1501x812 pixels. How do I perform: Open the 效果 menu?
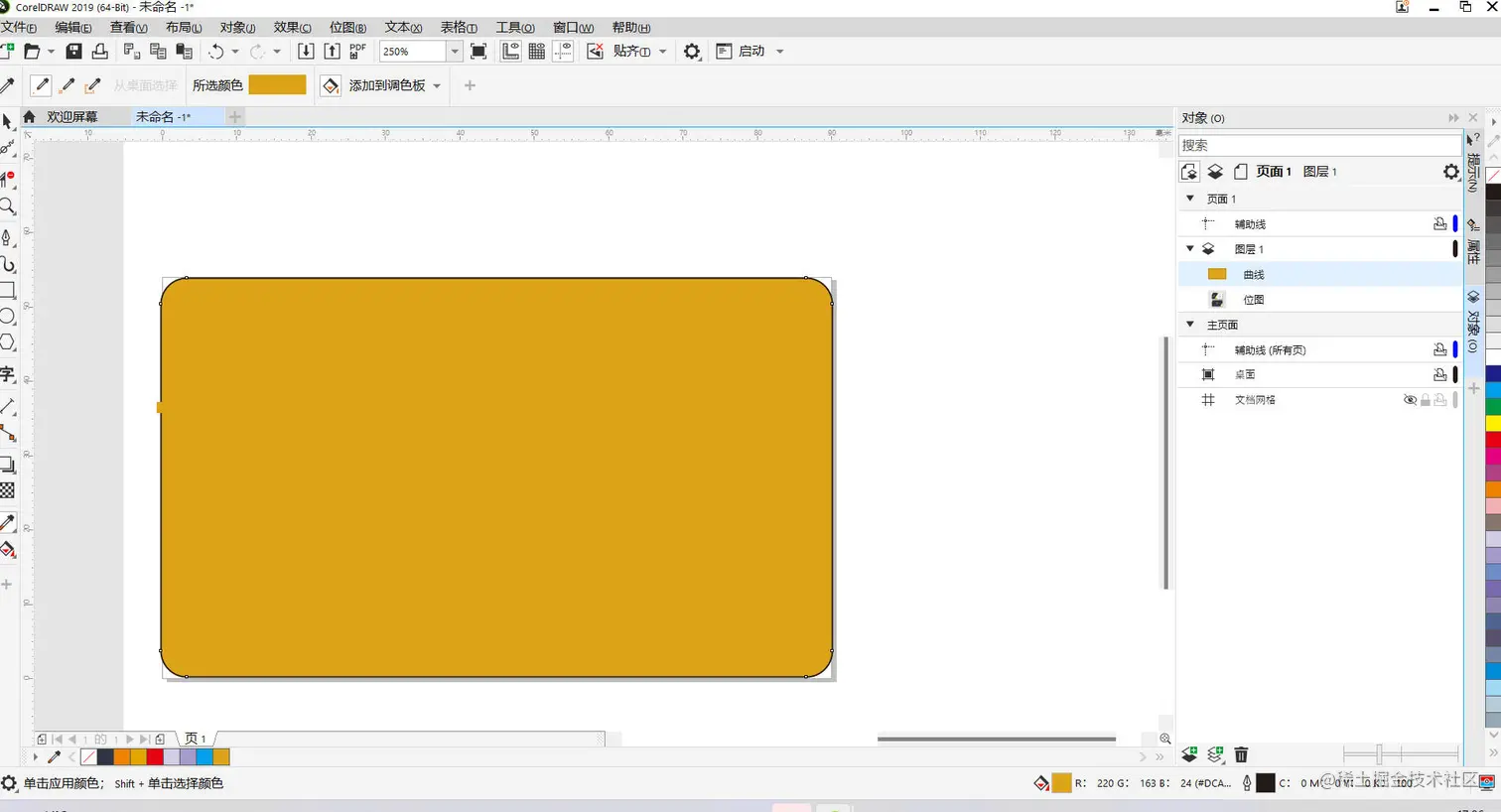coord(292,28)
